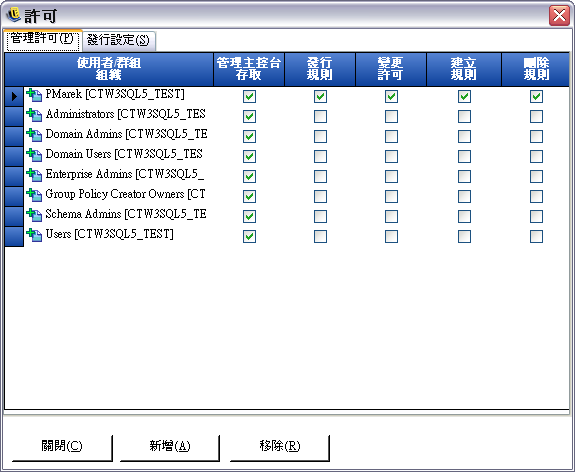The height and width of the screenshot is (472, 575).
Task: Click the 移除(R) button
Action: tap(280, 447)
